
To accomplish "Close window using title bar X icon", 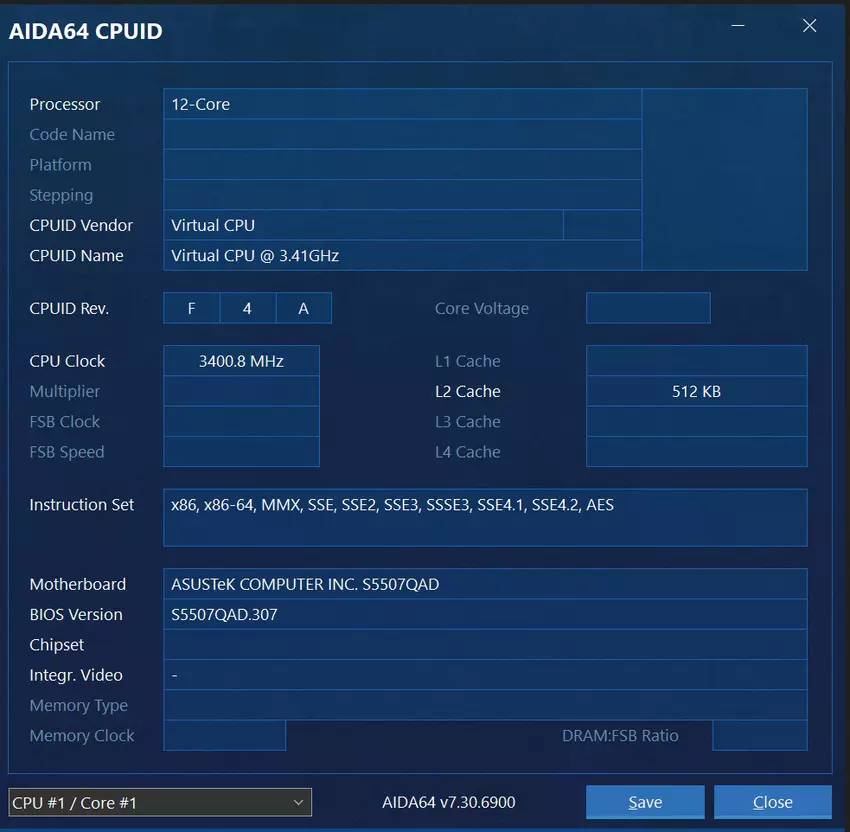I will click(809, 26).
